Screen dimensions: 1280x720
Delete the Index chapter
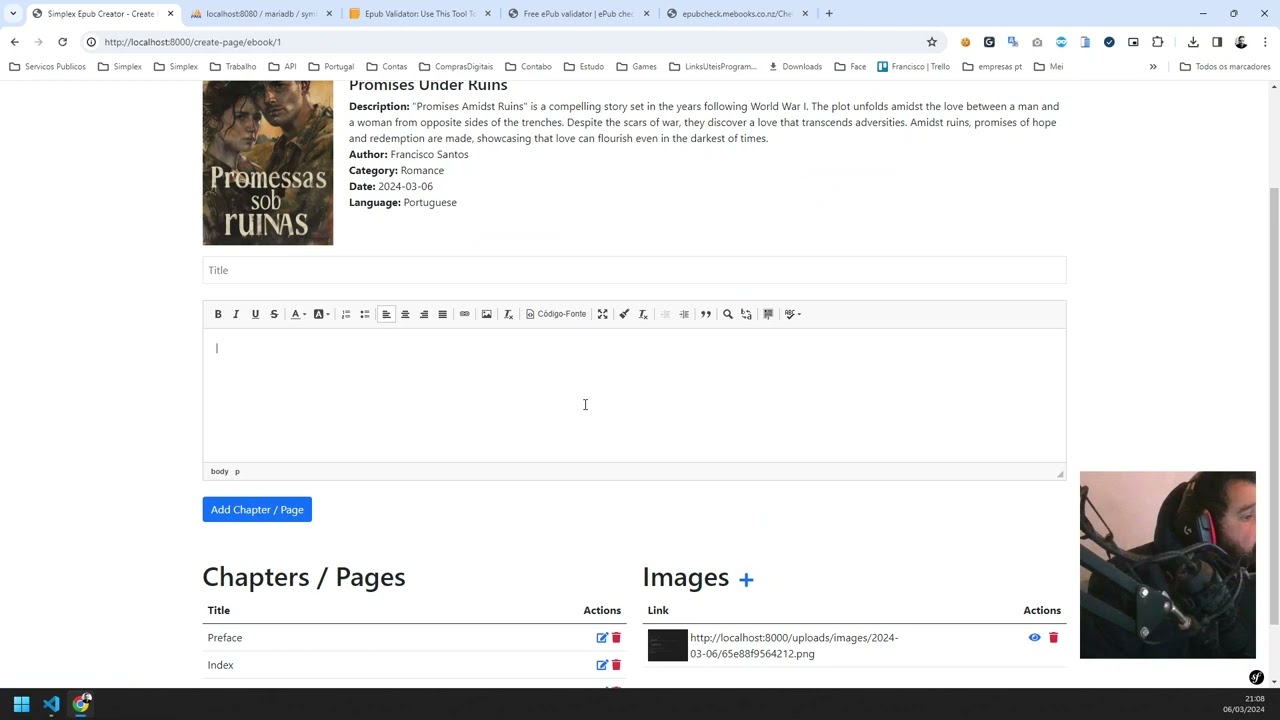pos(616,665)
